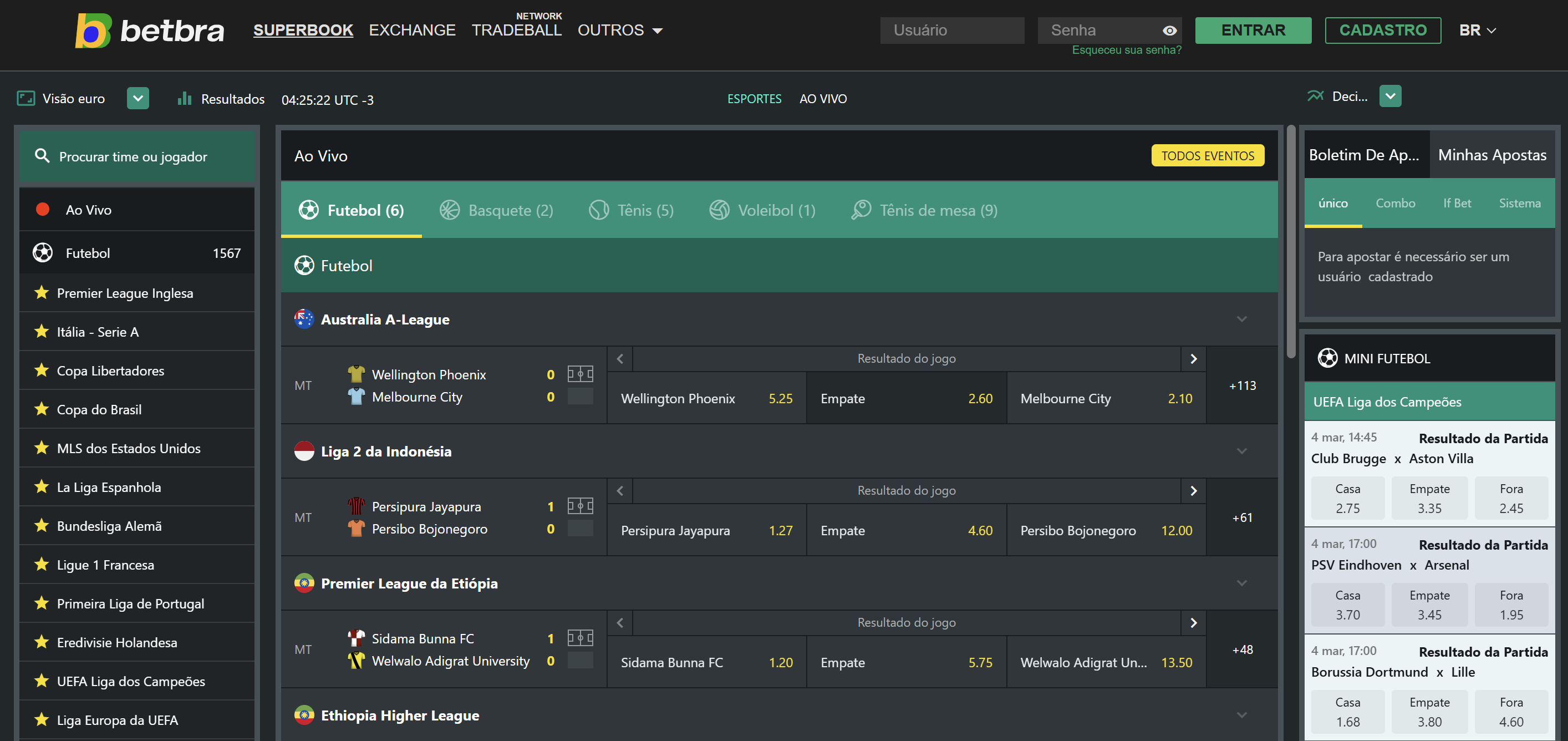Open the Decimal odds format dropdown
The height and width of the screenshot is (741, 1568).
click(x=1390, y=95)
